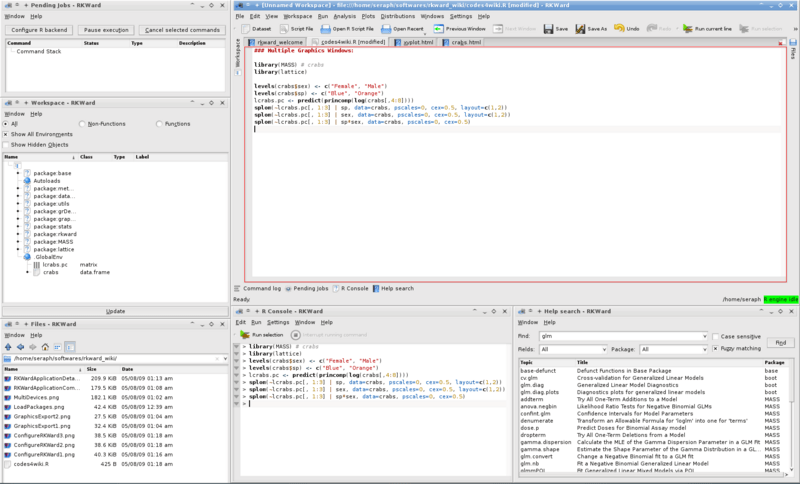Click Files sidebar icon at right edge
The width and height of the screenshot is (800, 484).
pyautogui.click(x=793, y=49)
